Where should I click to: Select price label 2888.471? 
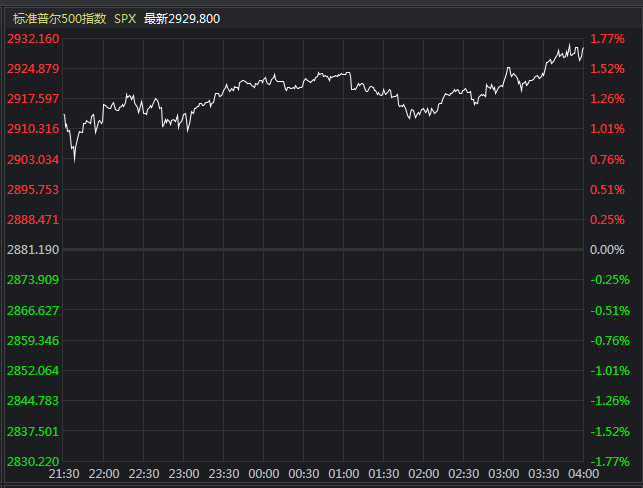point(33,219)
